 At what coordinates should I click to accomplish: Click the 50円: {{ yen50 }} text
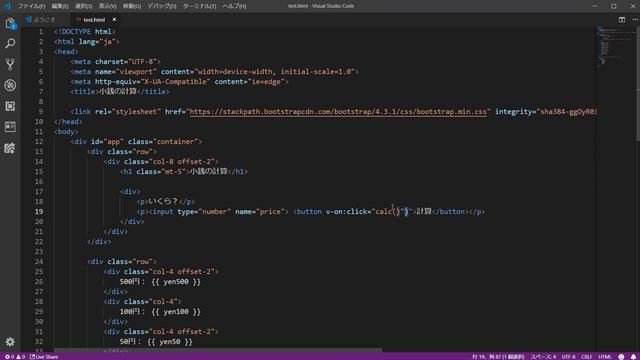[x=156, y=342]
